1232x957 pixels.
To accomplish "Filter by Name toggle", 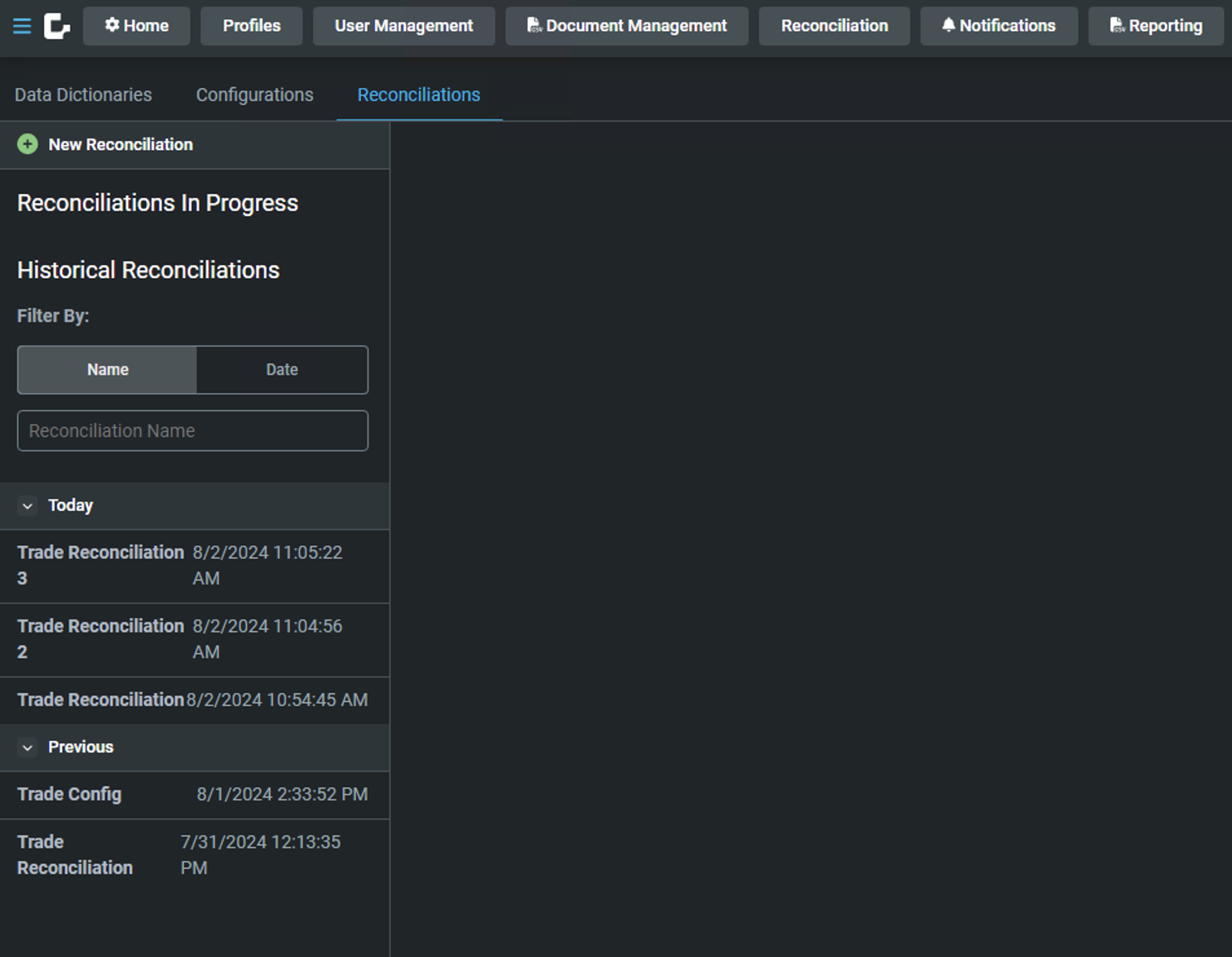I will pos(107,370).
